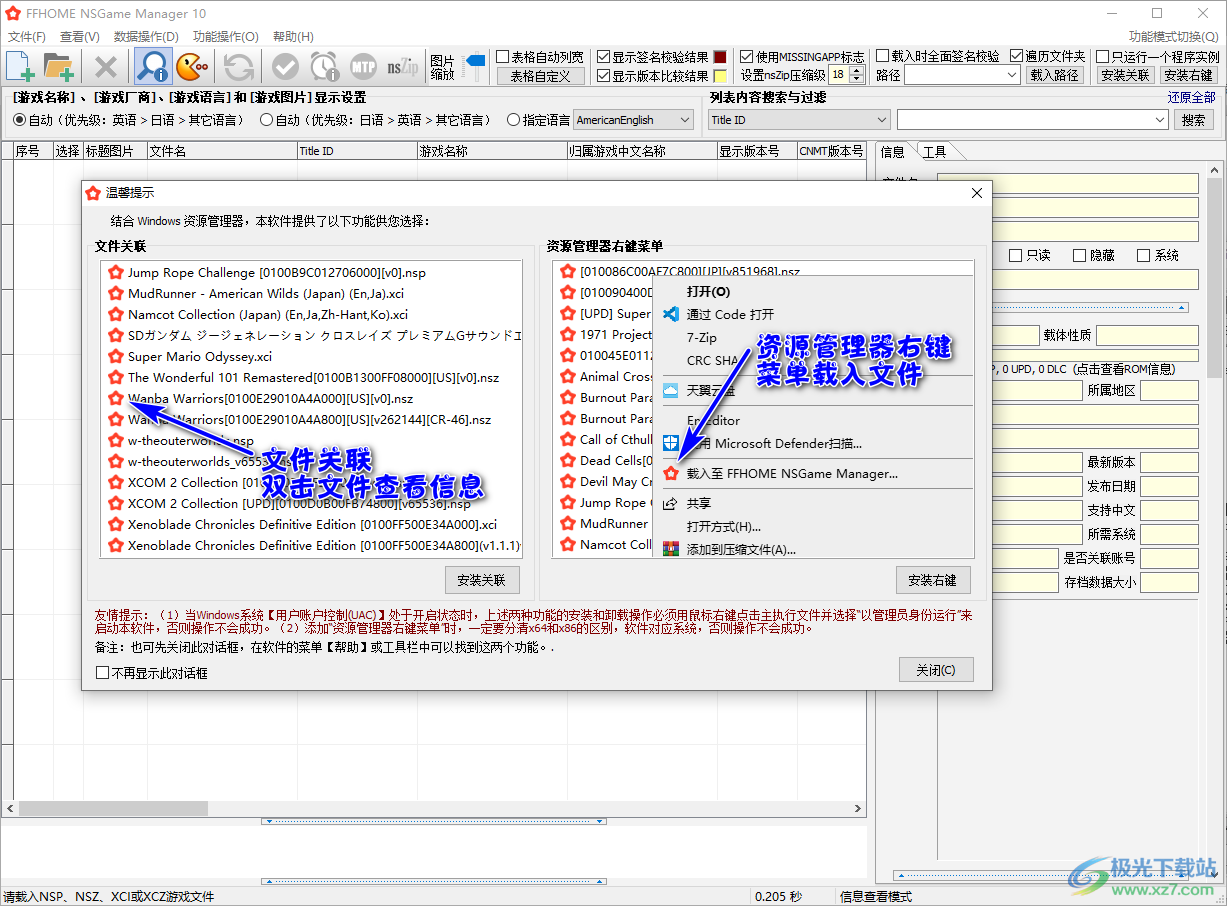Image resolution: width=1227 pixels, height=906 pixels.
Task: Open the 文件(F) menu
Action: click(x=27, y=37)
